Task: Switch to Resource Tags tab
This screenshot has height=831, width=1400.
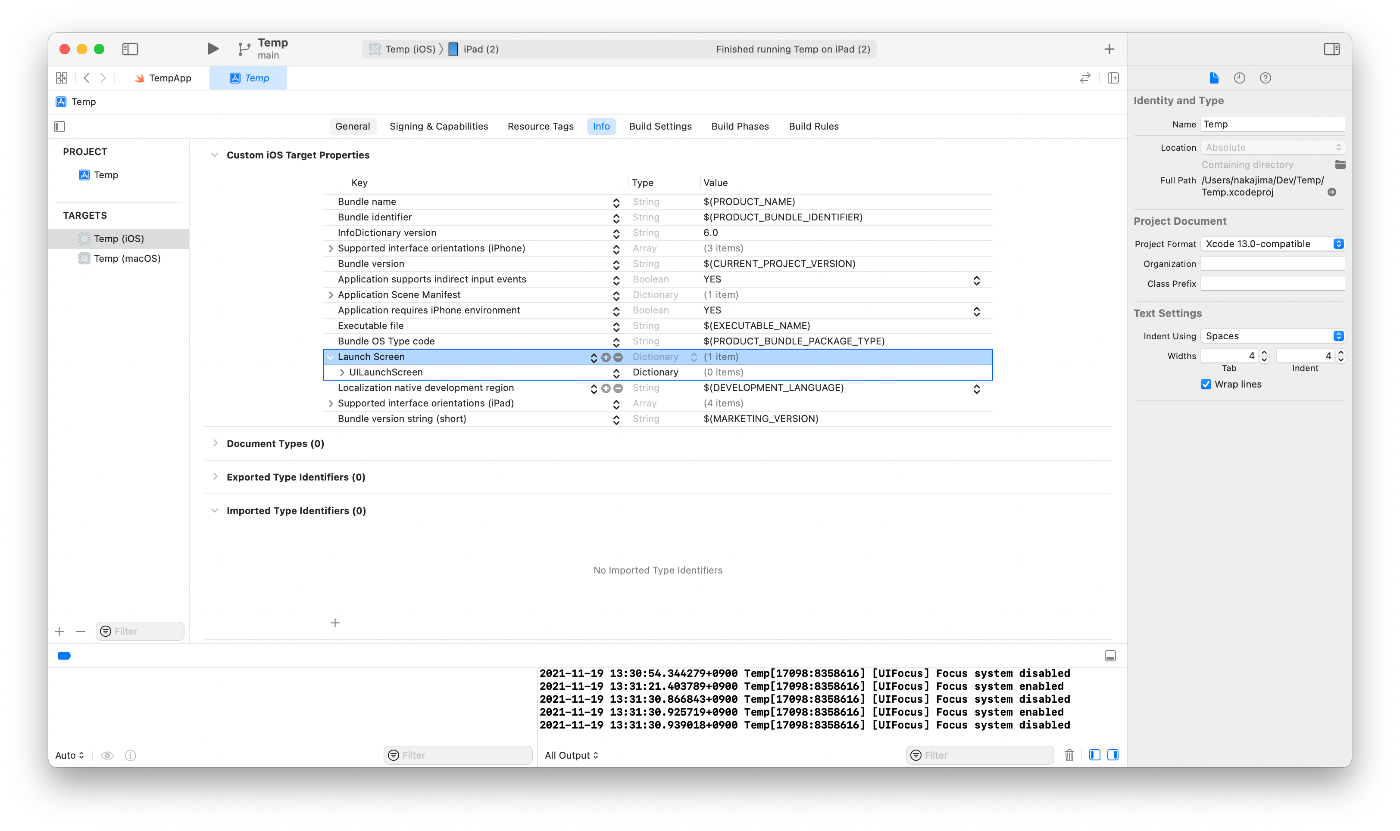Action: pos(541,126)
